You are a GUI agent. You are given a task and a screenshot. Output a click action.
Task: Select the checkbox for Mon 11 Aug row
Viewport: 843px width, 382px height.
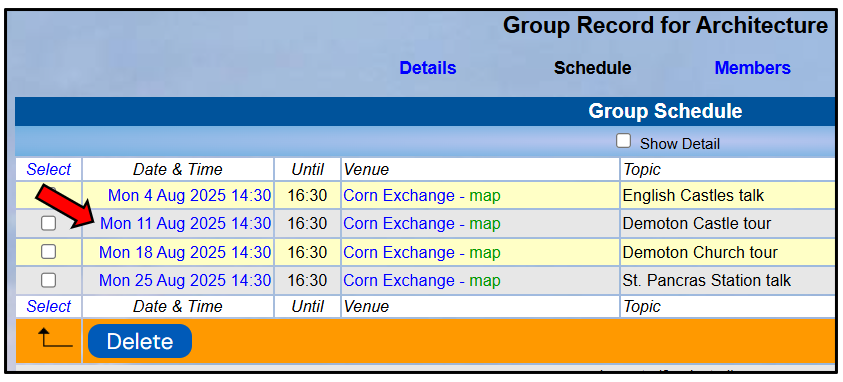tap(48, 224)
